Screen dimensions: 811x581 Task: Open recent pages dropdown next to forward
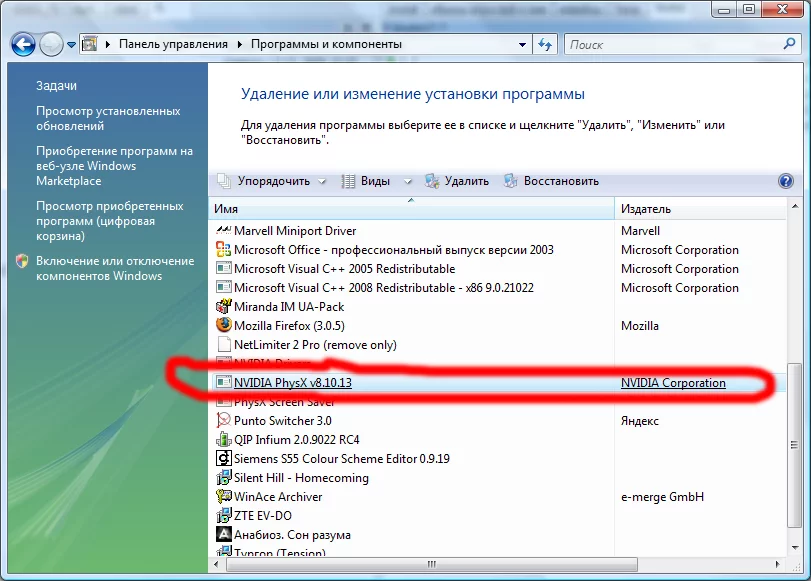click(71, 44)
